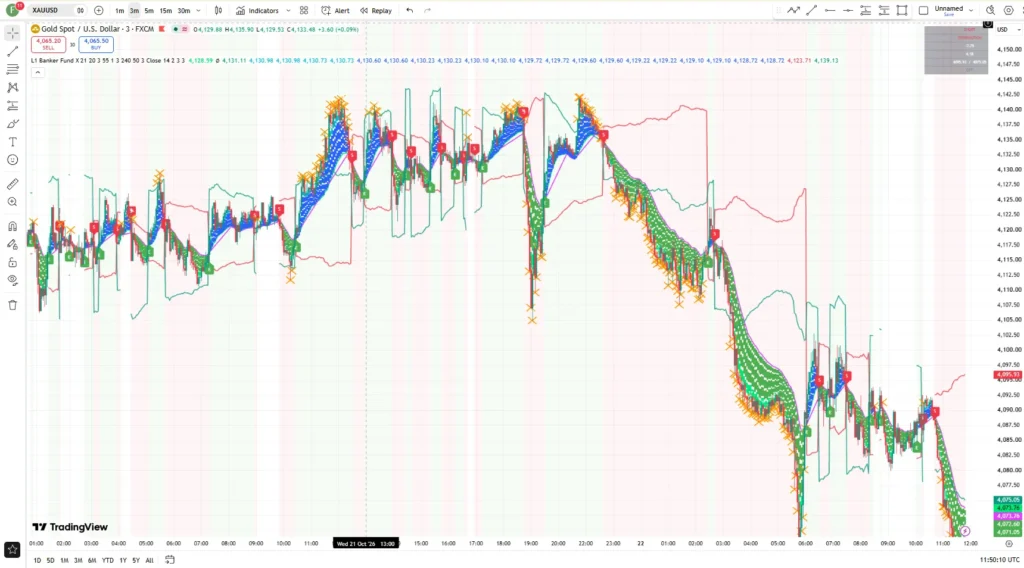Open the chart layout setup square icon
Image resolution: width=1024 pixels, height=568 pixels.
tap(923, 10)
